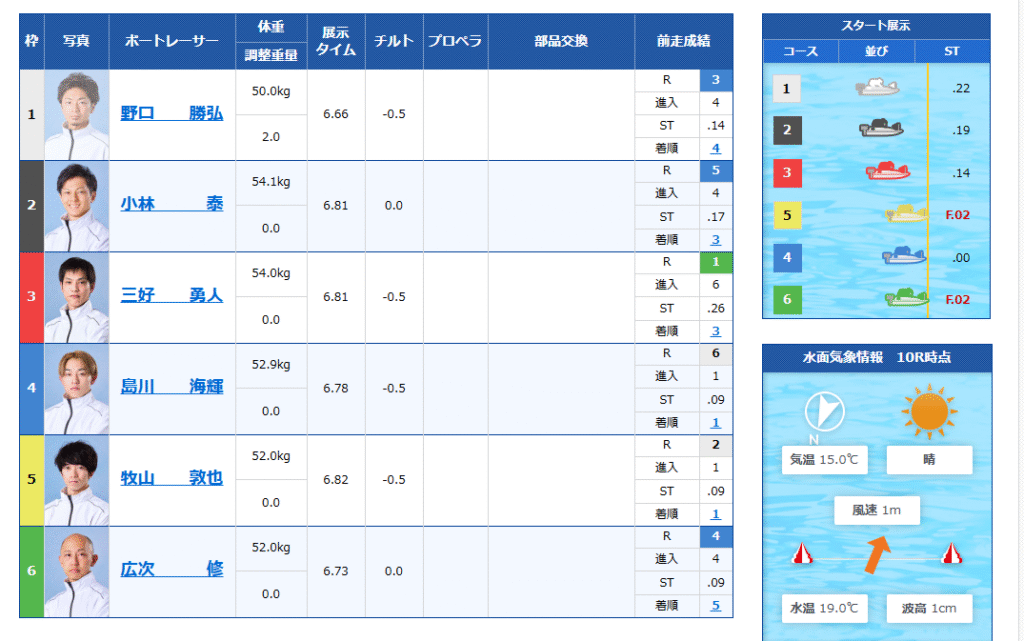Click the yellow boat icon with F.02 start
The height and width of the screenshot is (641, 1024).
click(906, 213)
